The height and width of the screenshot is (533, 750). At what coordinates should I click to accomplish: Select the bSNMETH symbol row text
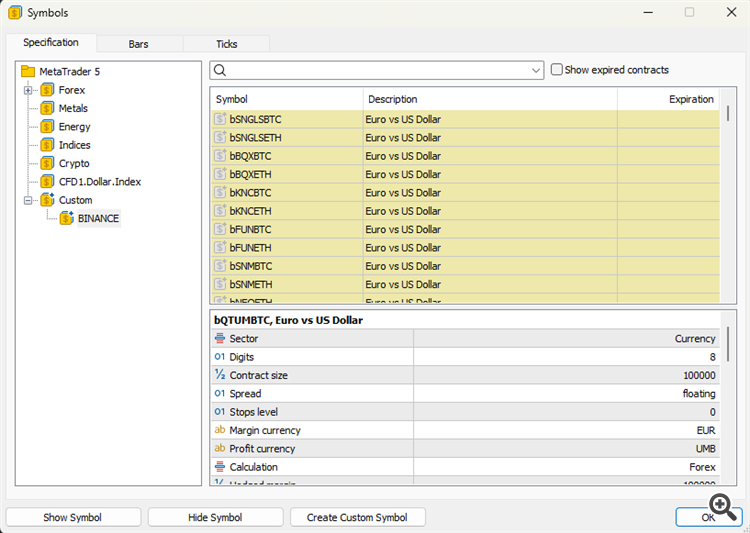click(251, 284)
